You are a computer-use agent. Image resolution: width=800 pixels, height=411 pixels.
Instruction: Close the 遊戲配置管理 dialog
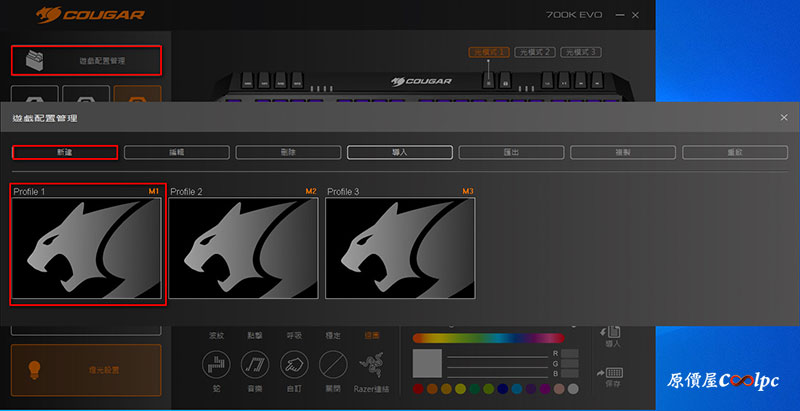pos(784,117)
